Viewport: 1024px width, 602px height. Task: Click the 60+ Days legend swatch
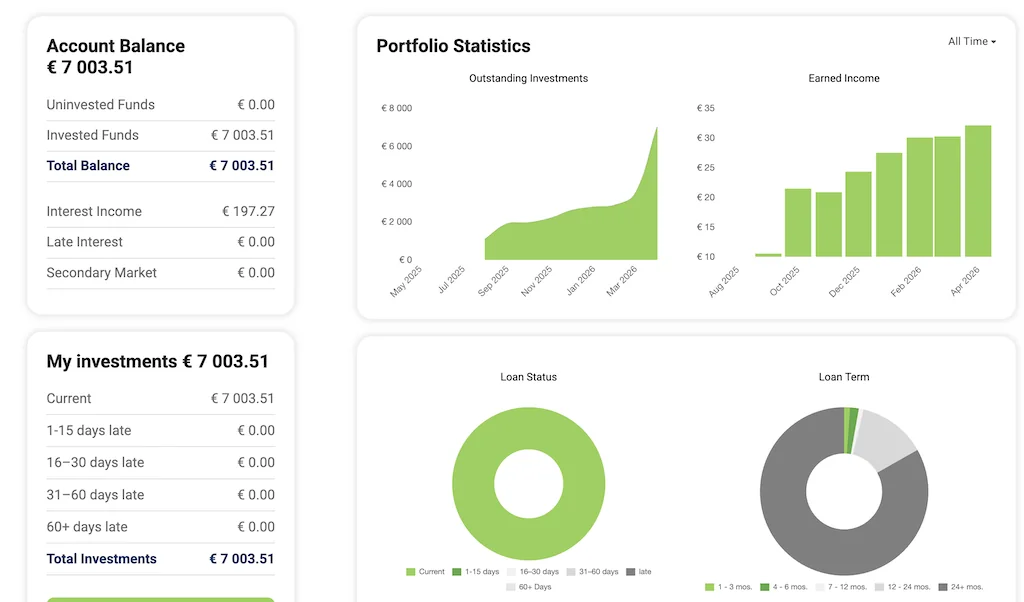(x=511, y=587)
